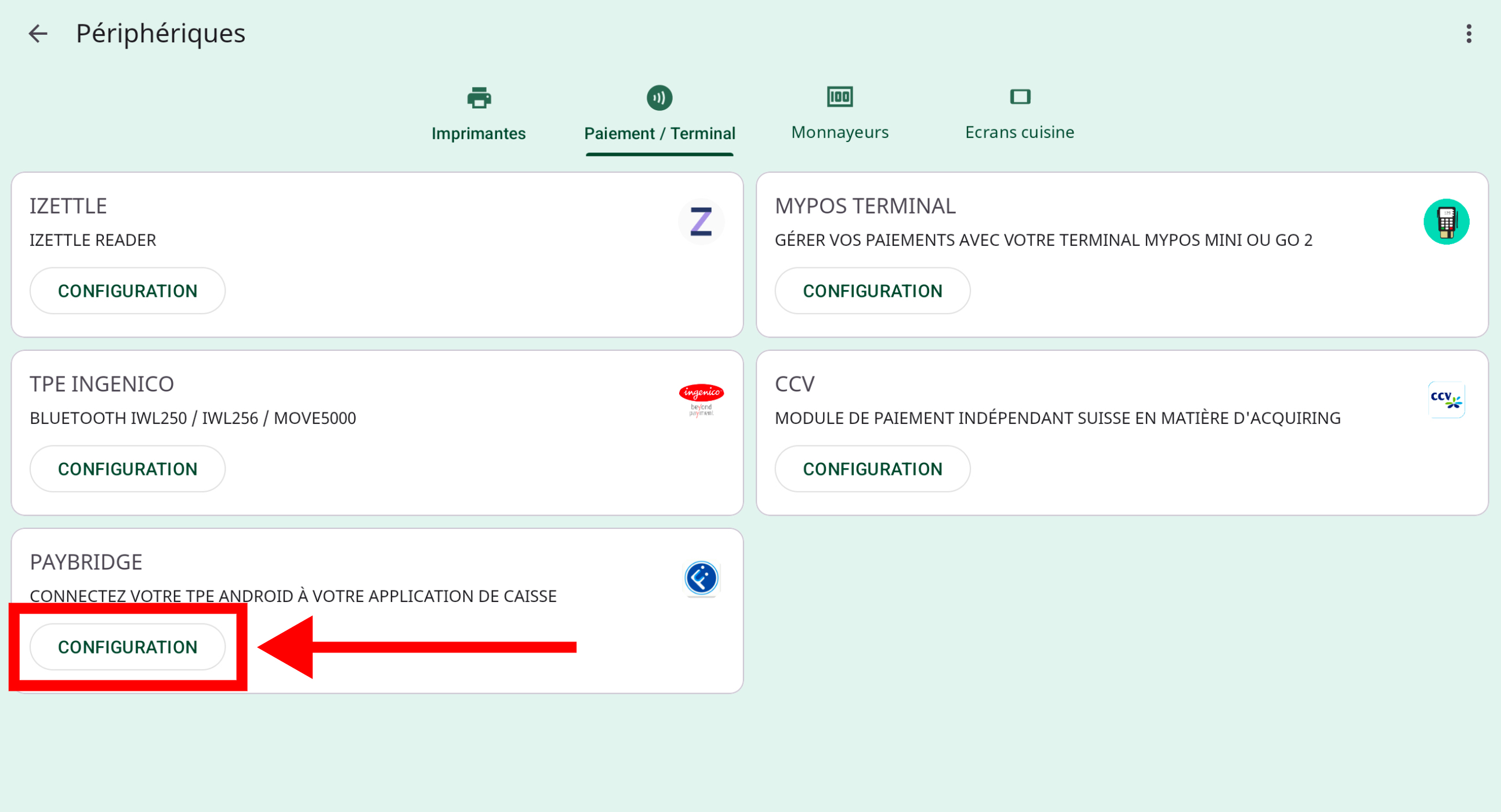Click the Ingenico red logo
Screen dimensions: 1501x812
pyautogui.click(x=701, y=400)
